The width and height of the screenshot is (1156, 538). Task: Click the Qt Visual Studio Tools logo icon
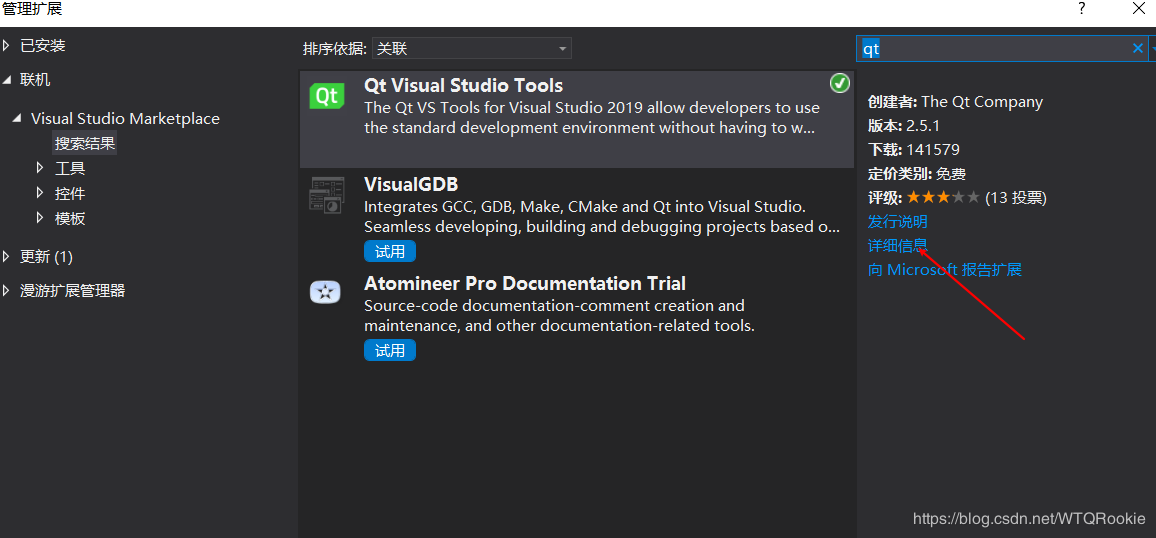326,95
